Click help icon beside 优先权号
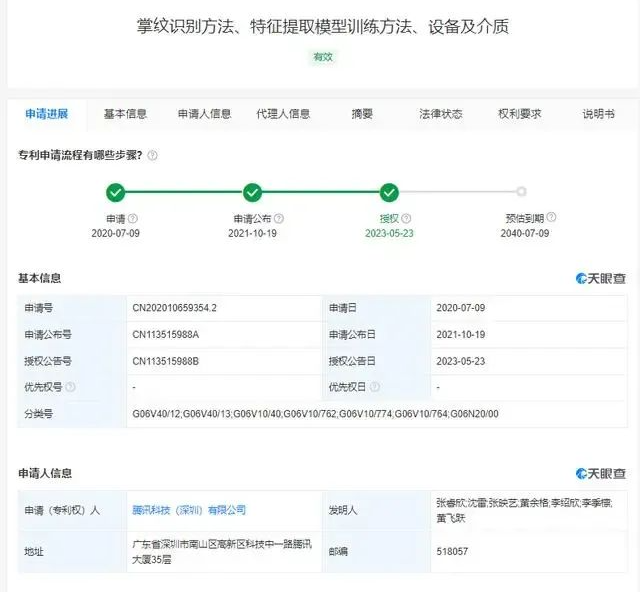This screenshot has height=592, width=640. tap(70, 387)
